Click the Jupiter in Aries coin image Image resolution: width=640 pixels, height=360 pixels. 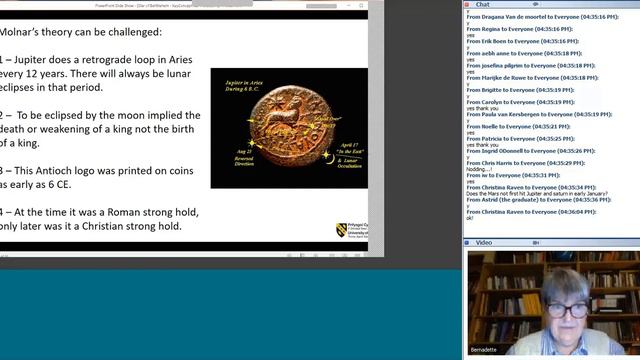click(x=289, y=128)
